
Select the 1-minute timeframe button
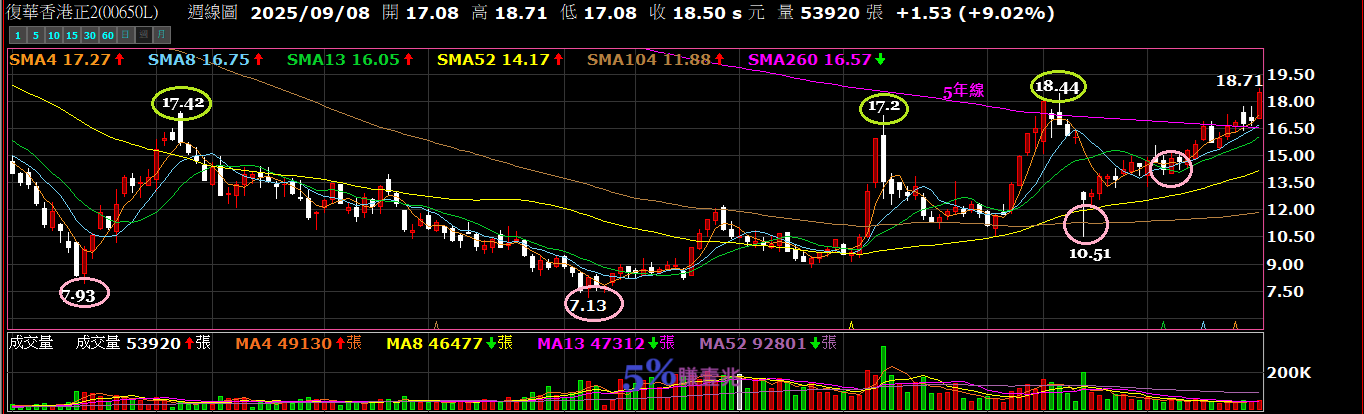pos(16,35)
